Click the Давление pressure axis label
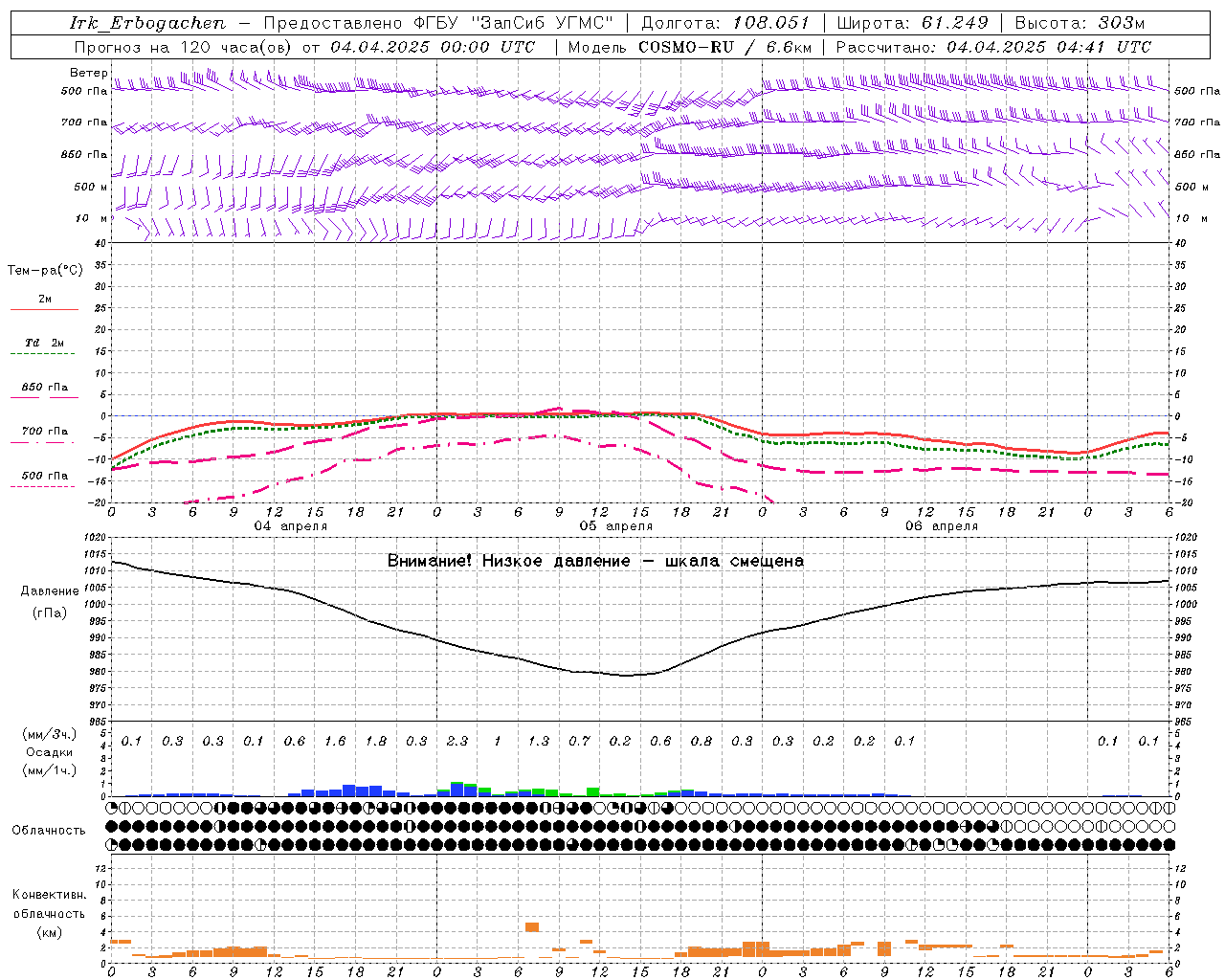Screen dimensions: 1225x980 point(50,591)
